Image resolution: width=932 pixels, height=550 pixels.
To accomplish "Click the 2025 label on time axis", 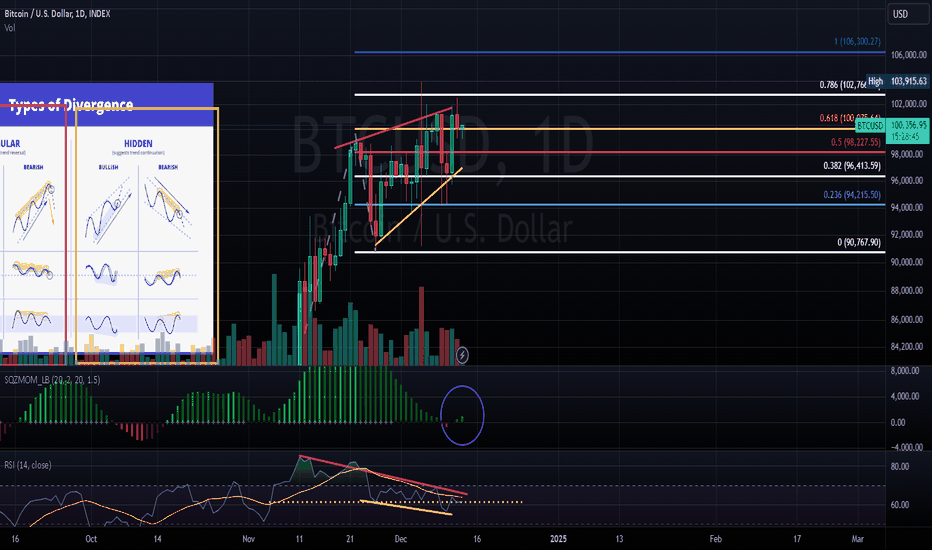I will point(558,539).
